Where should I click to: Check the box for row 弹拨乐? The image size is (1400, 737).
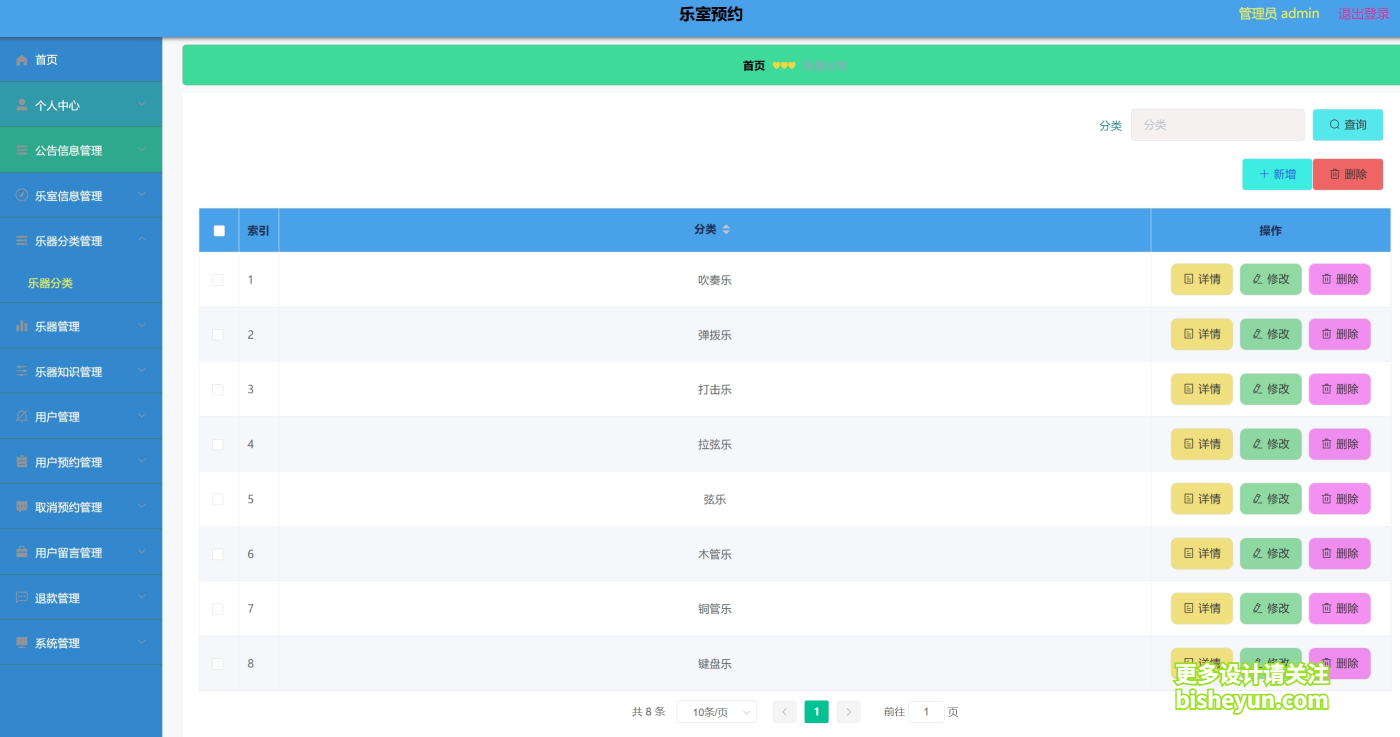click(218, 335)
